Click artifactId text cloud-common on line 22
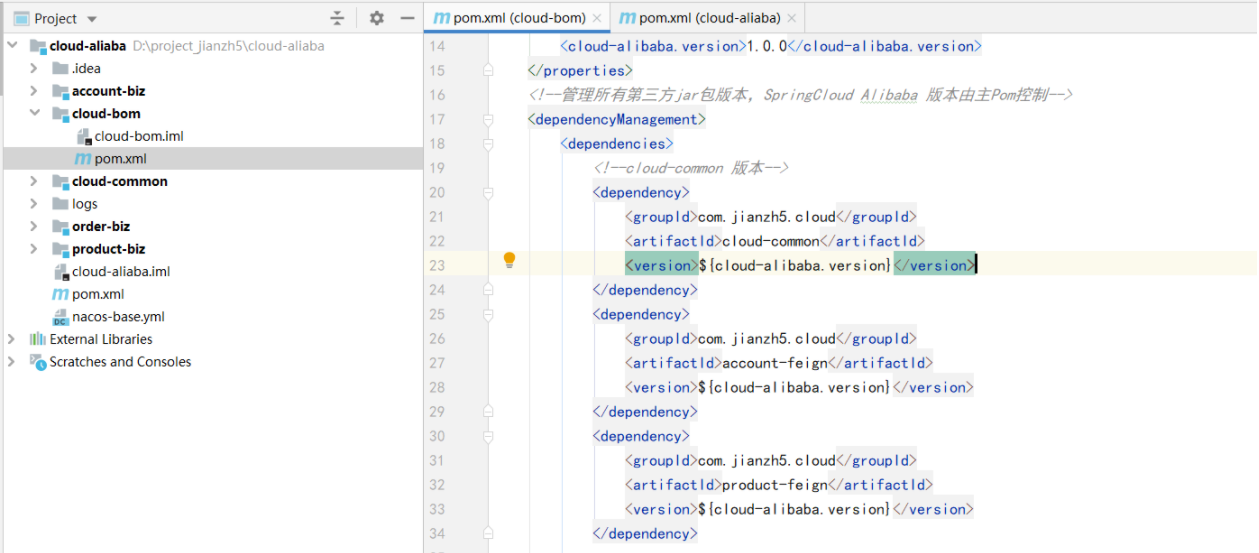 pos(770,241)
